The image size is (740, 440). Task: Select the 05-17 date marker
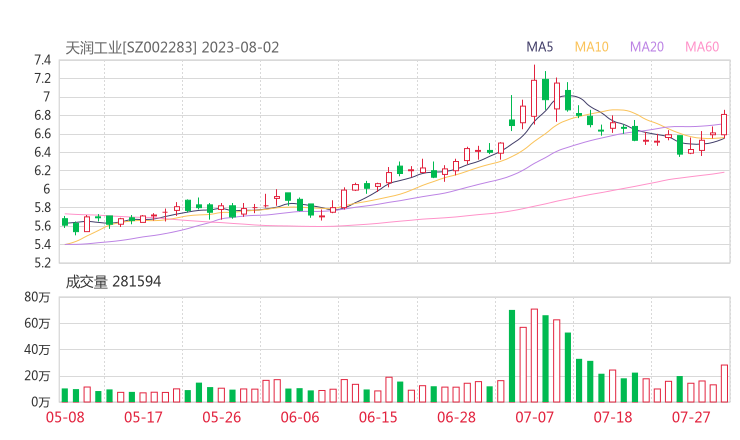[x=143, y=417]
